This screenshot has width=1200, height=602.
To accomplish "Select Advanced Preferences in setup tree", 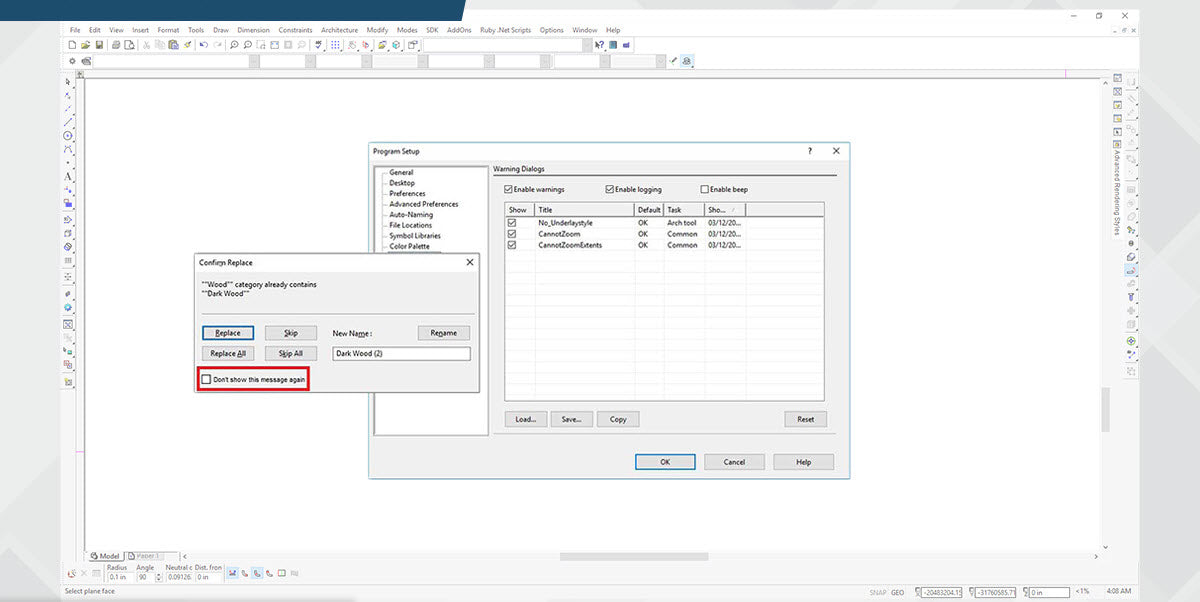I will (424, 204).
